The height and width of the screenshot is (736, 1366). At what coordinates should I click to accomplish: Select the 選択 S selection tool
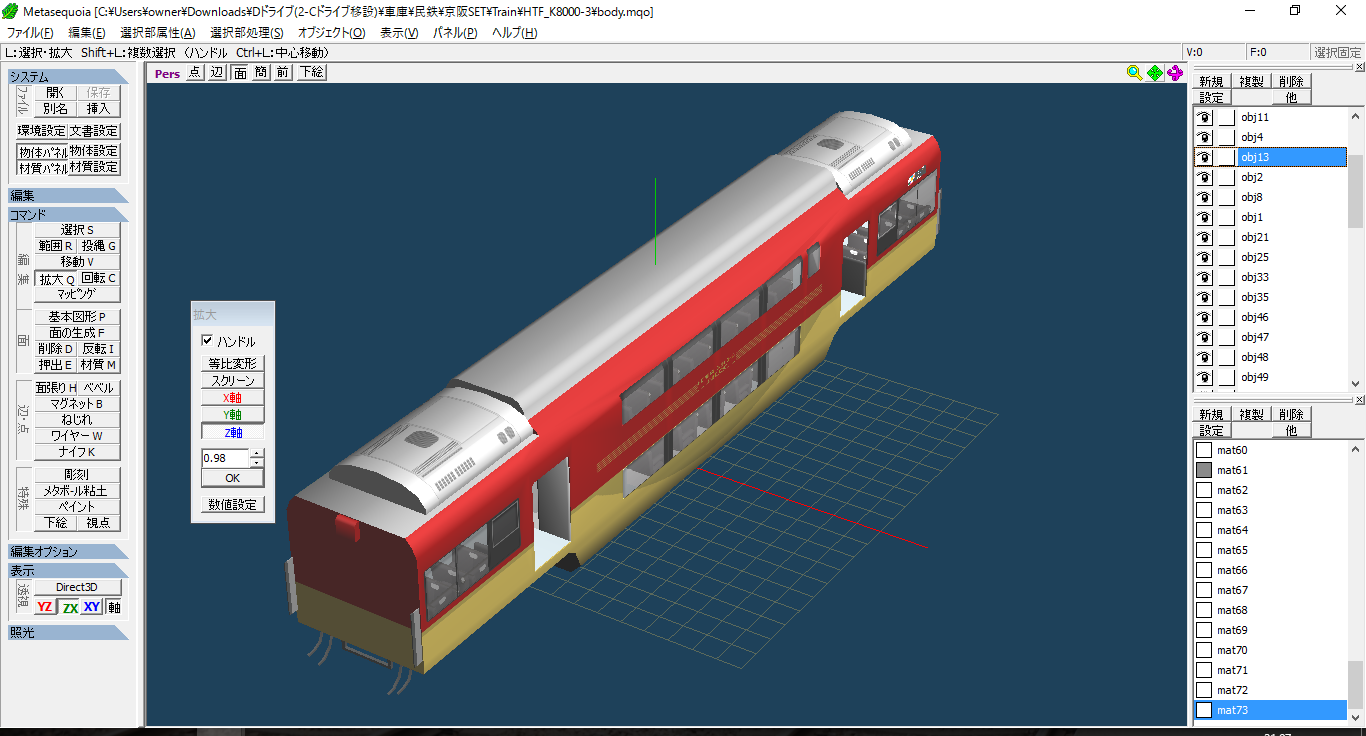[77, 230]
